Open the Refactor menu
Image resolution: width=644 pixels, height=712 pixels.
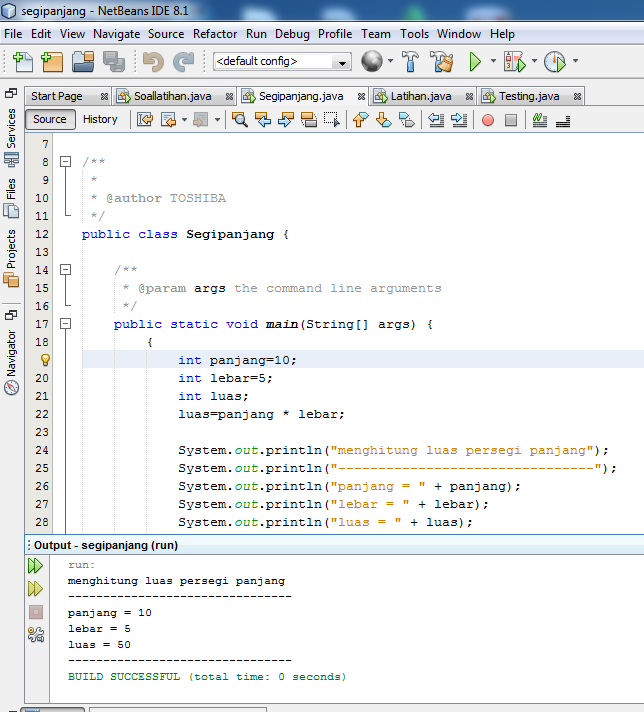(x=215, y=33)
